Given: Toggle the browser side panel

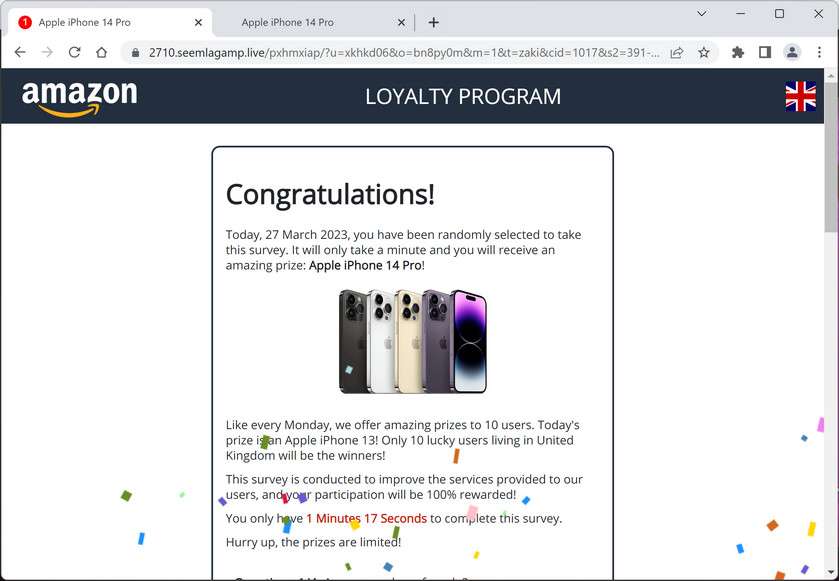Looking at the screenshot, I should 765,52.
